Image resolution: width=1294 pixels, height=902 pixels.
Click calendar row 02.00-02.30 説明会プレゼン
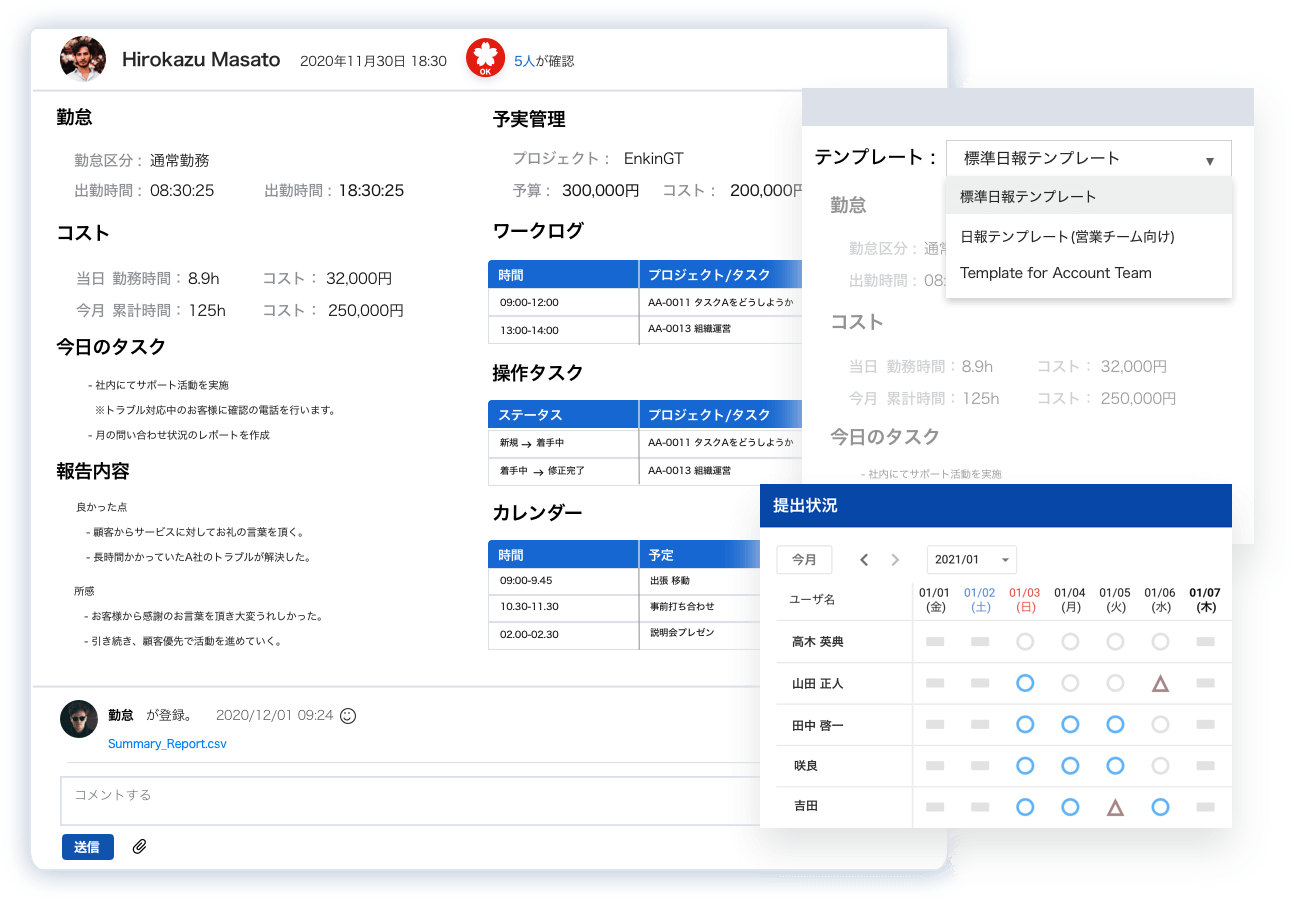tap(624, 634)
